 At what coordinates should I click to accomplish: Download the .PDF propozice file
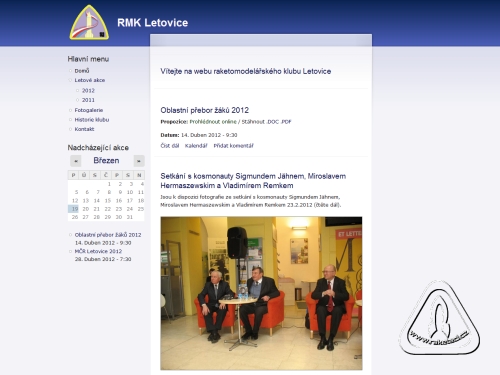pos(286,122)
